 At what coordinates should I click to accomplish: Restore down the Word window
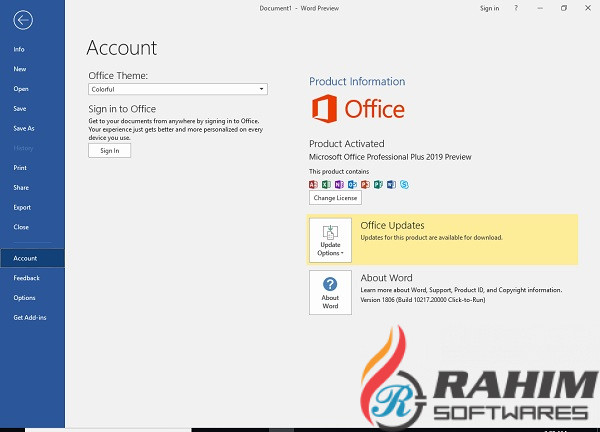(564, 8)
